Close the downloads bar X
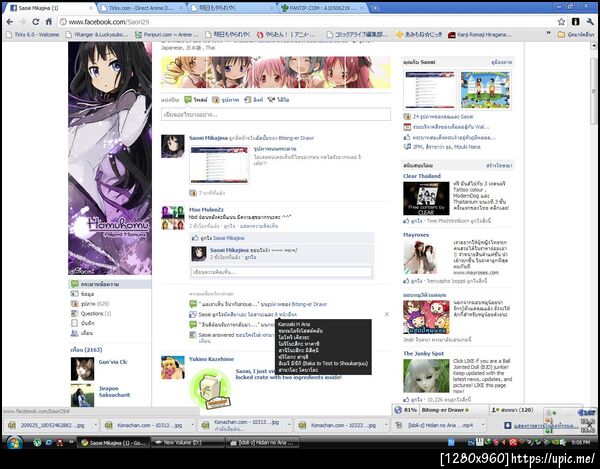Screen dimensions: 600x469 coord(590,425)
